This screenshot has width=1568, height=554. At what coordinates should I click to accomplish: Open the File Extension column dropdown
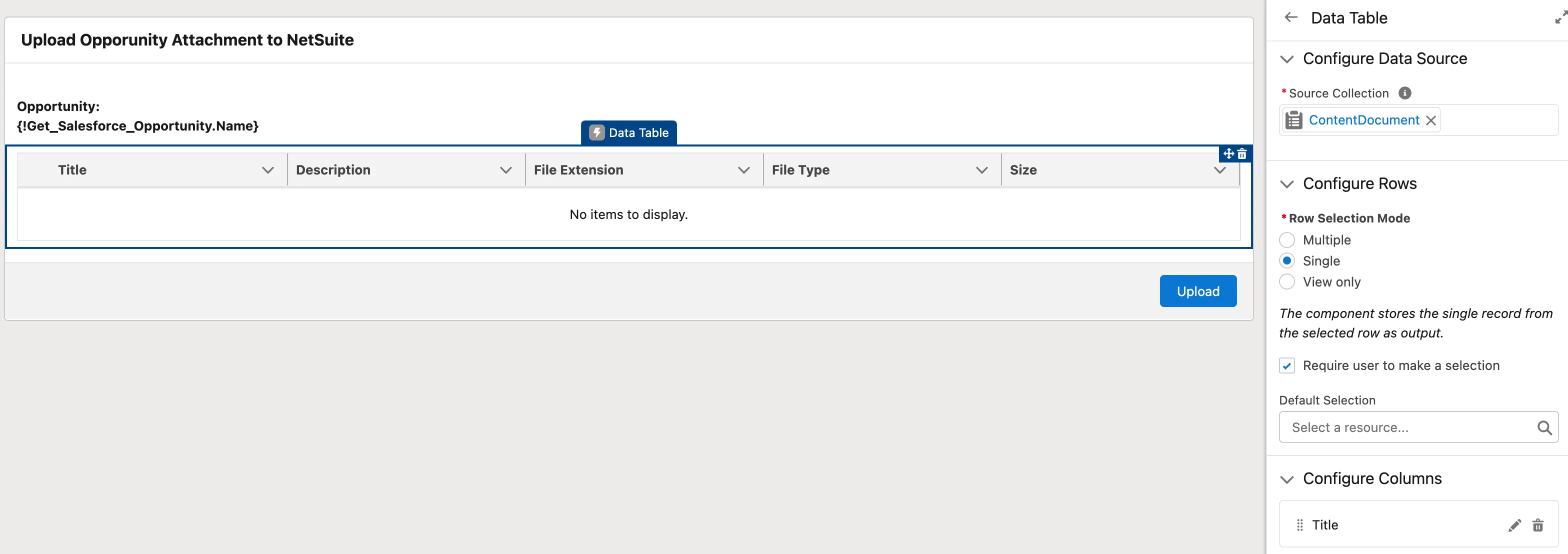743,170
